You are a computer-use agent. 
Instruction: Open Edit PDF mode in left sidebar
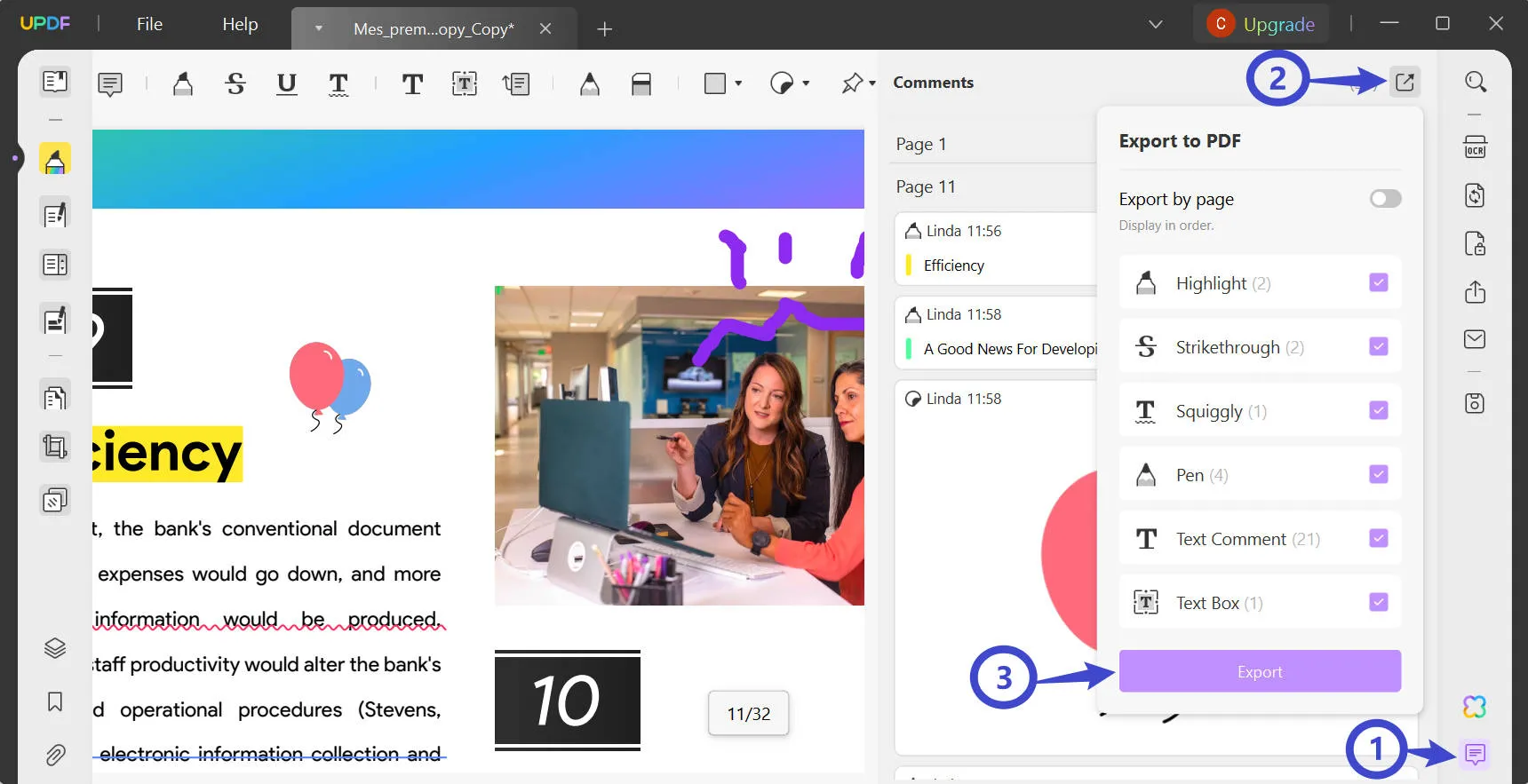click(55, 214)
